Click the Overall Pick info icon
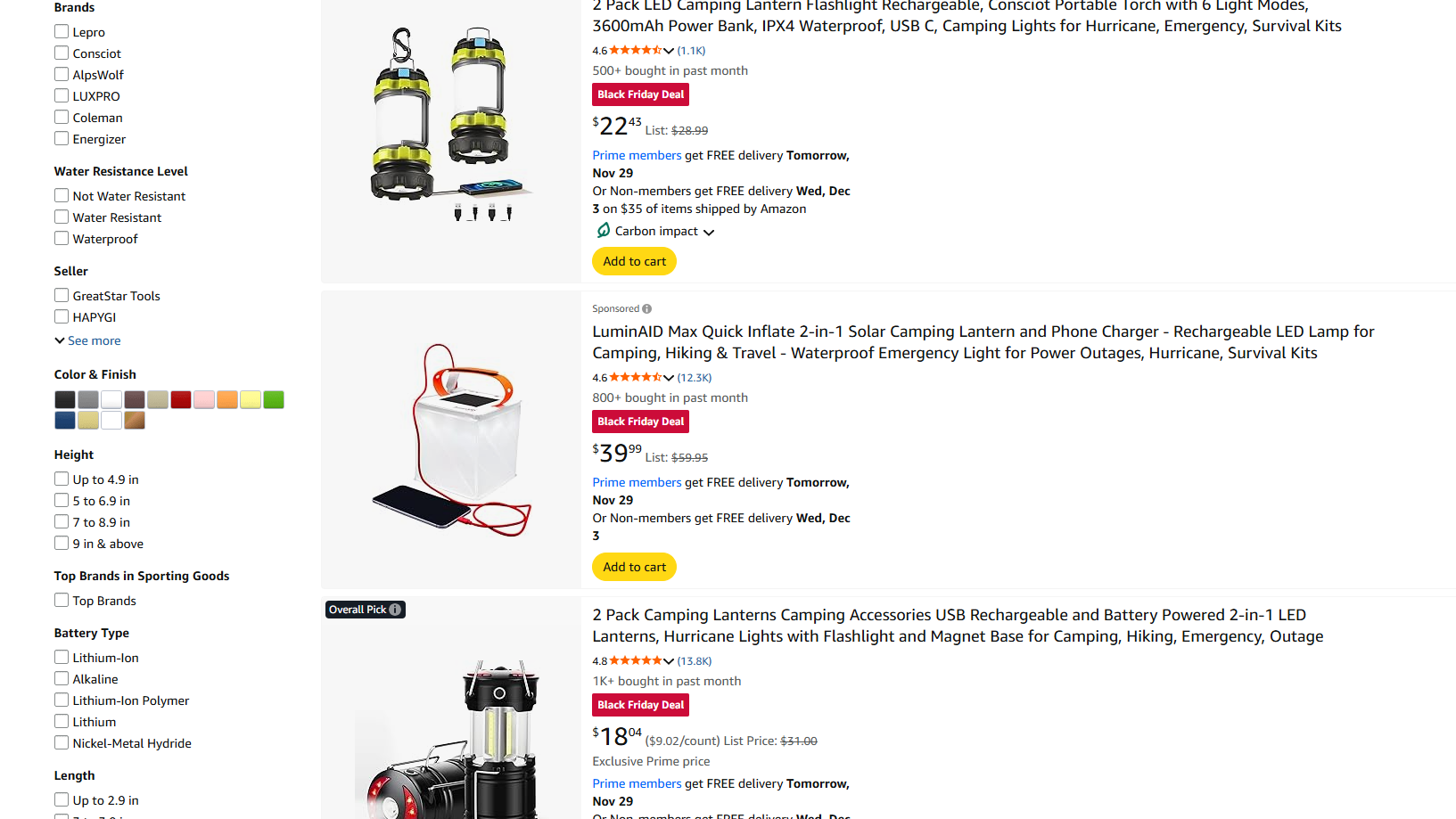 (x=395, y=610)
